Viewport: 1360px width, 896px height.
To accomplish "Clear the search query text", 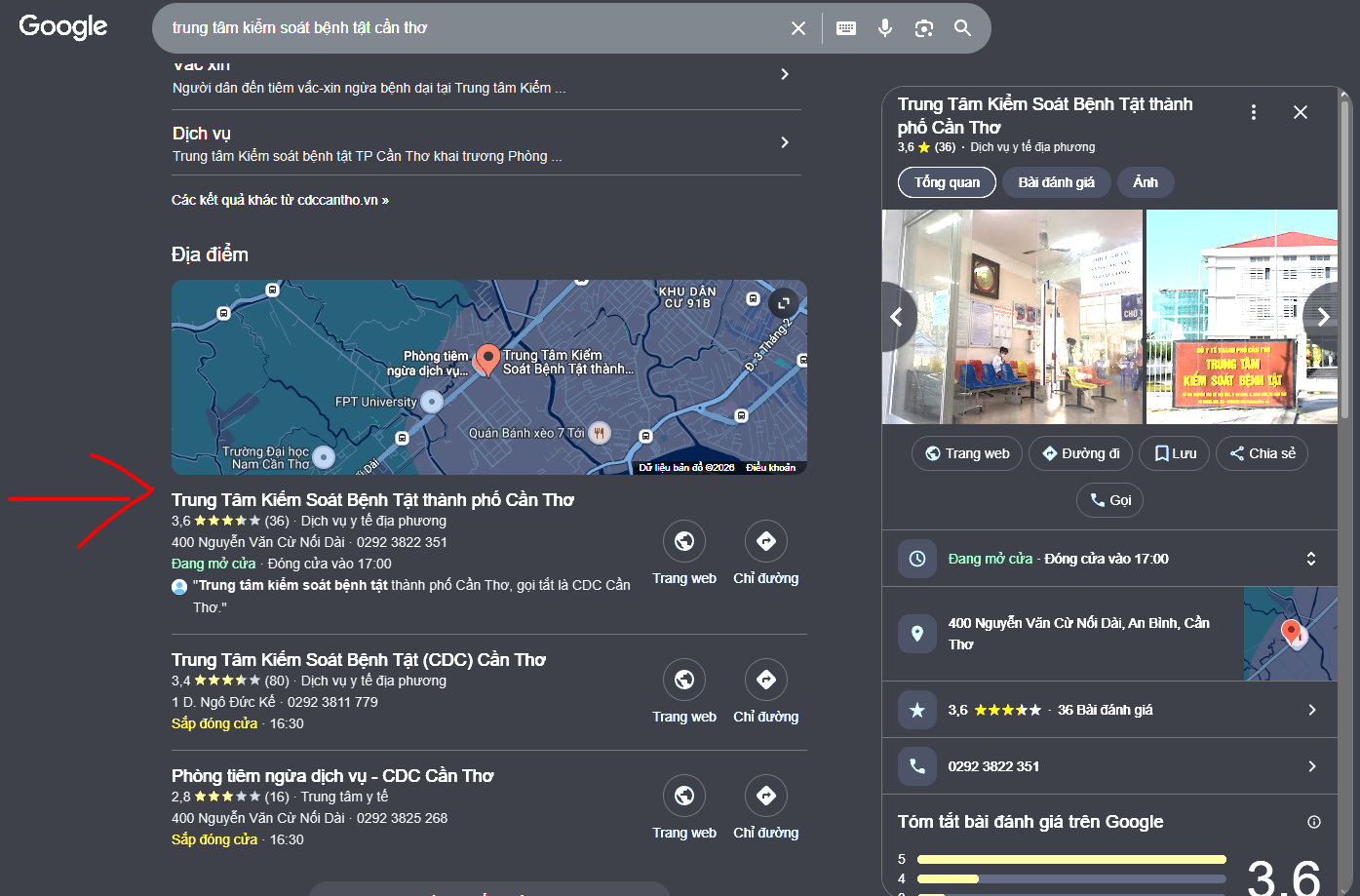I will click(798, 28).
